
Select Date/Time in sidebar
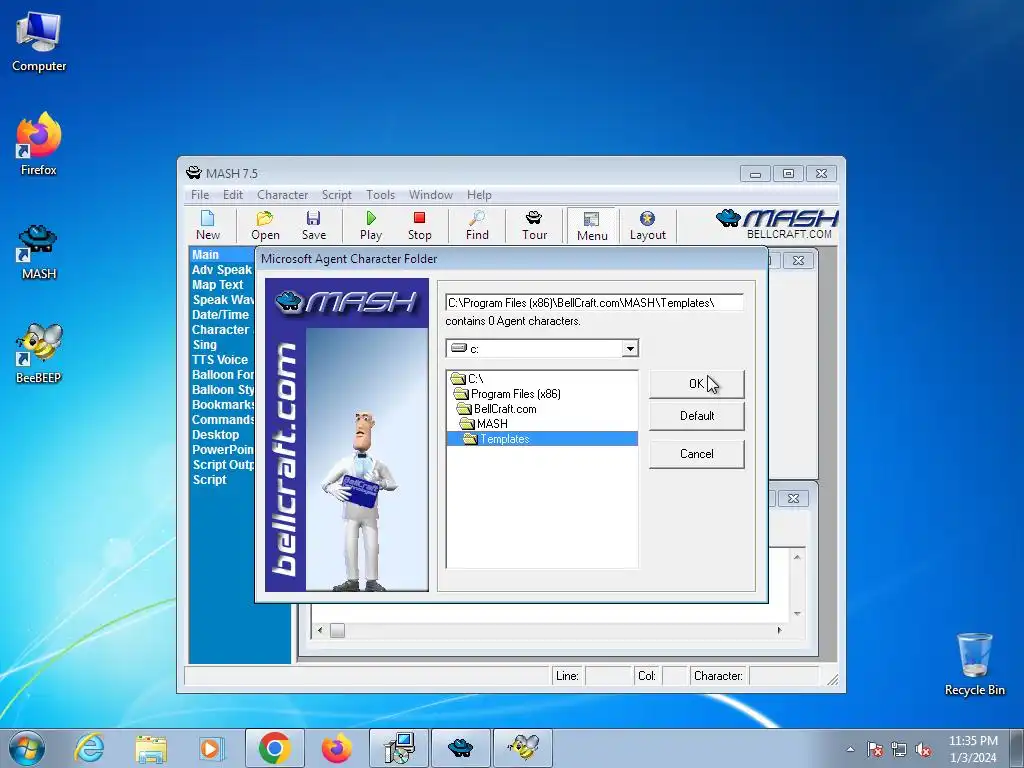pos(222,315)
